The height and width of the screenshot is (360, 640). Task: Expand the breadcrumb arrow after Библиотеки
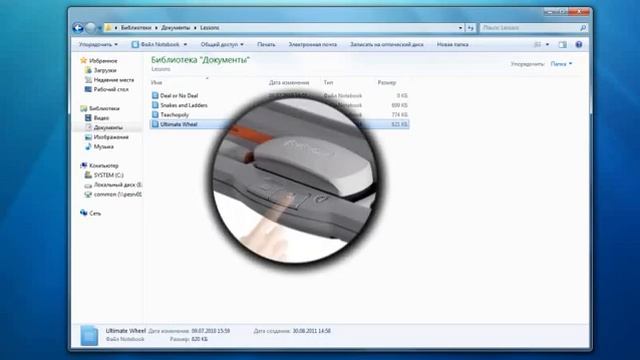156,28
